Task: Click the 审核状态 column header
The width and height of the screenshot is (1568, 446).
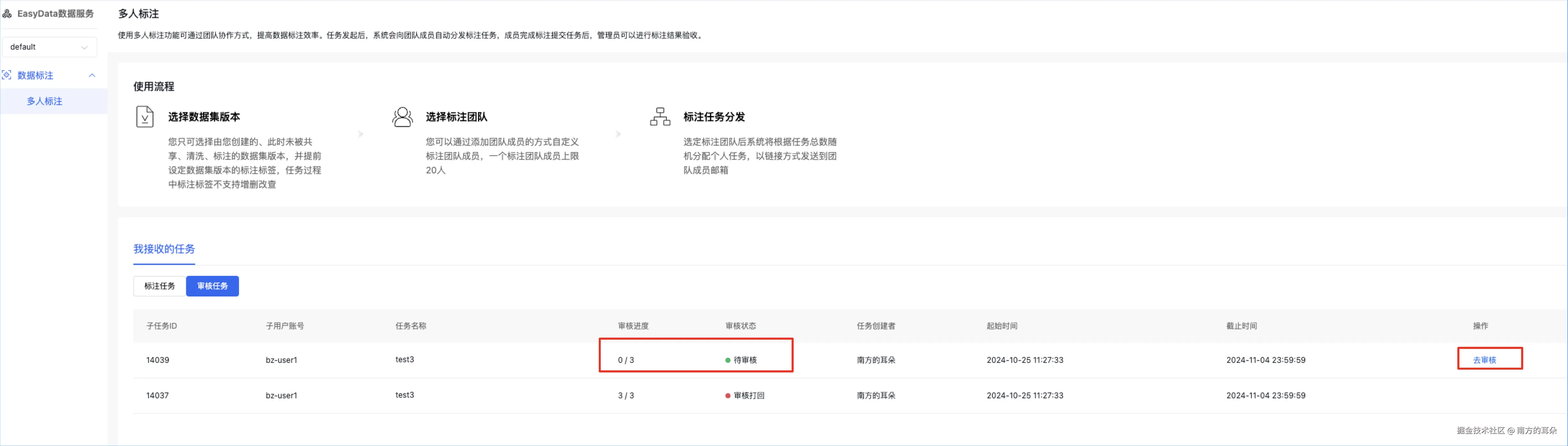Action: click(740, 326)
